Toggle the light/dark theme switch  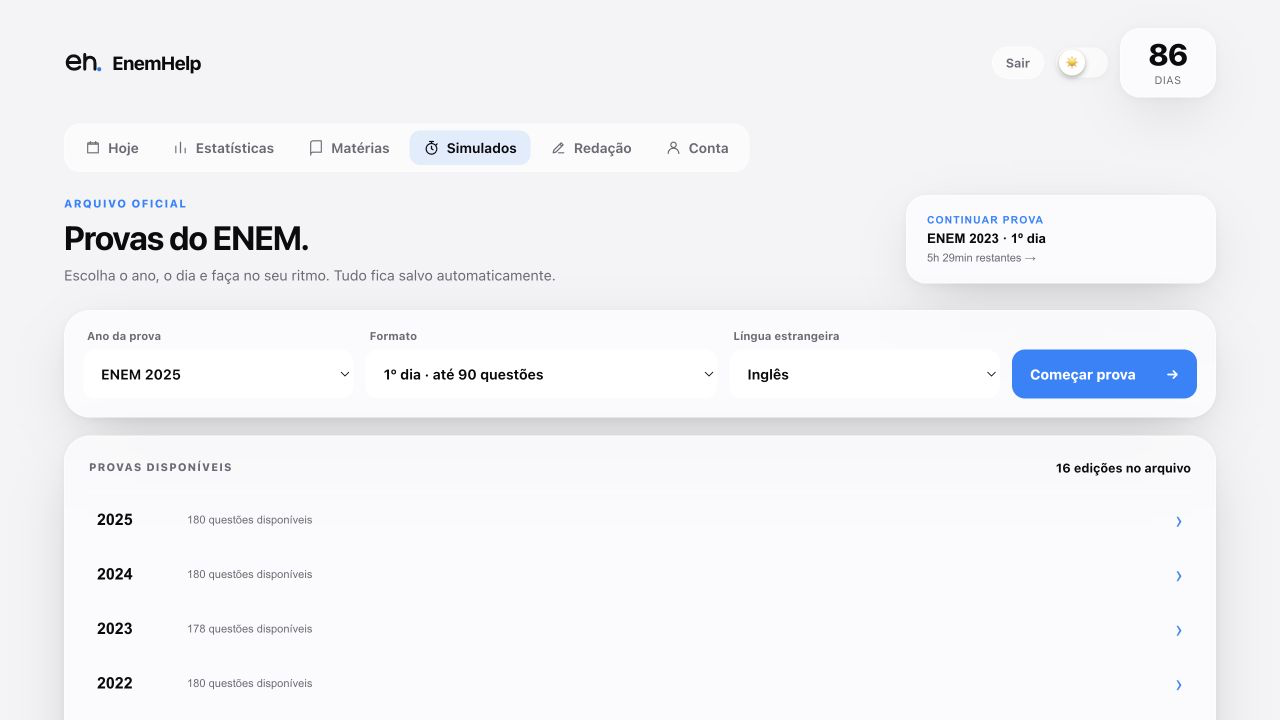[x=1083, y=63]
